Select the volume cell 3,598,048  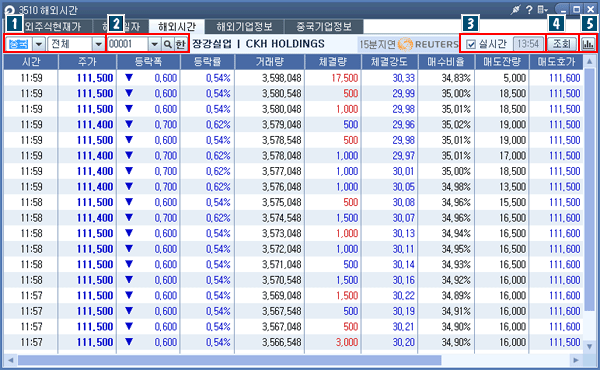pyautogui.click(x=270, y=78)
